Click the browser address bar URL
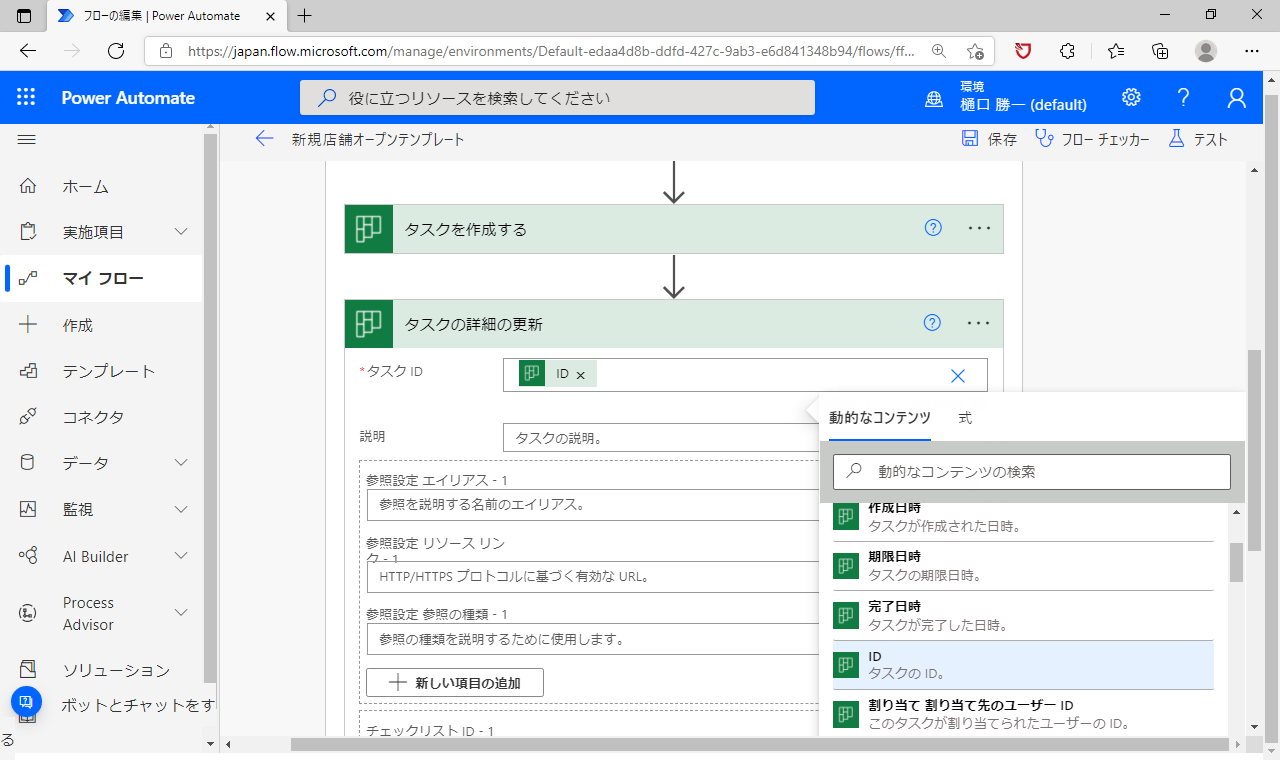The image size is (1280, 760). click(551, 51)
